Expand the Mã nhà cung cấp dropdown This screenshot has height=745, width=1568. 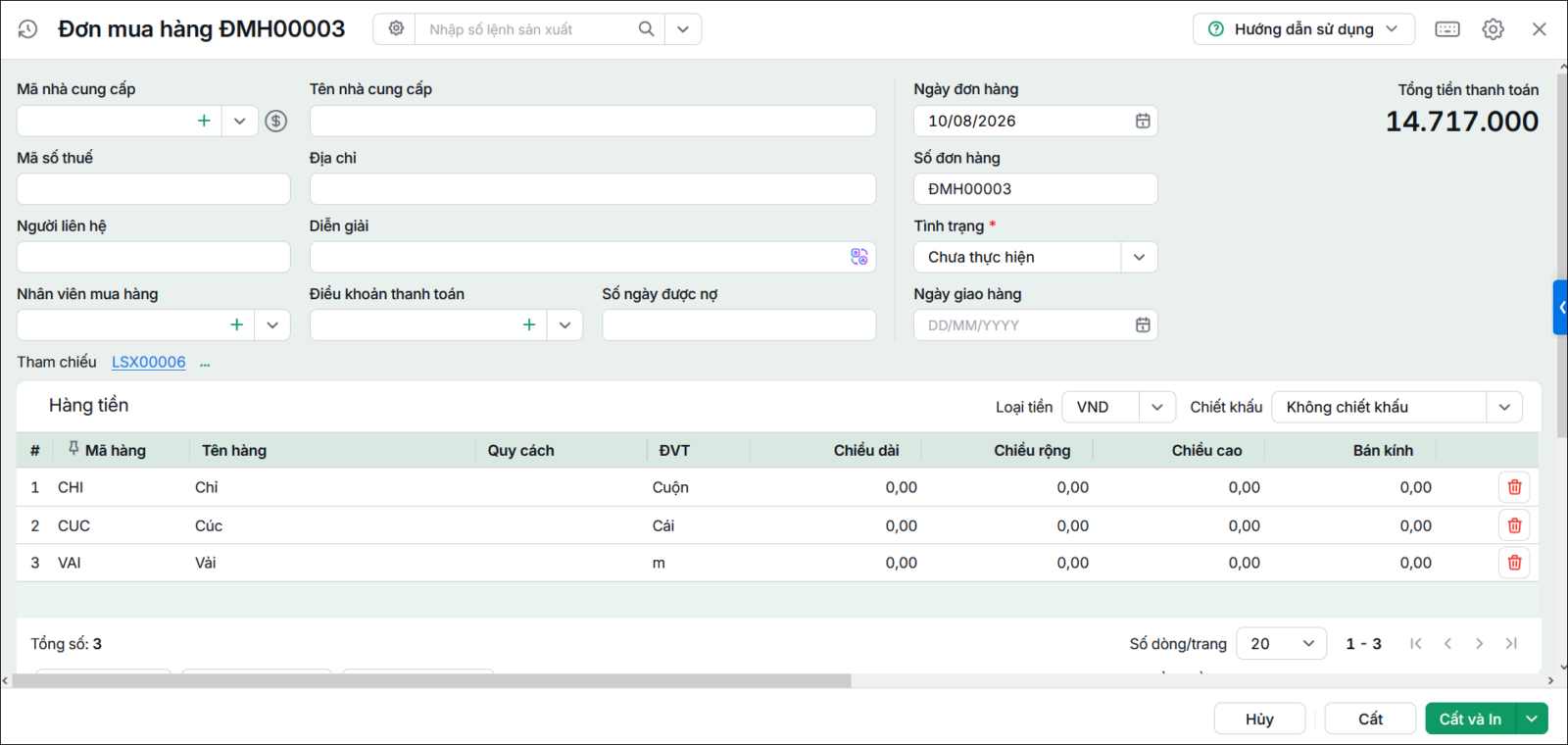[x=240, y=121]
